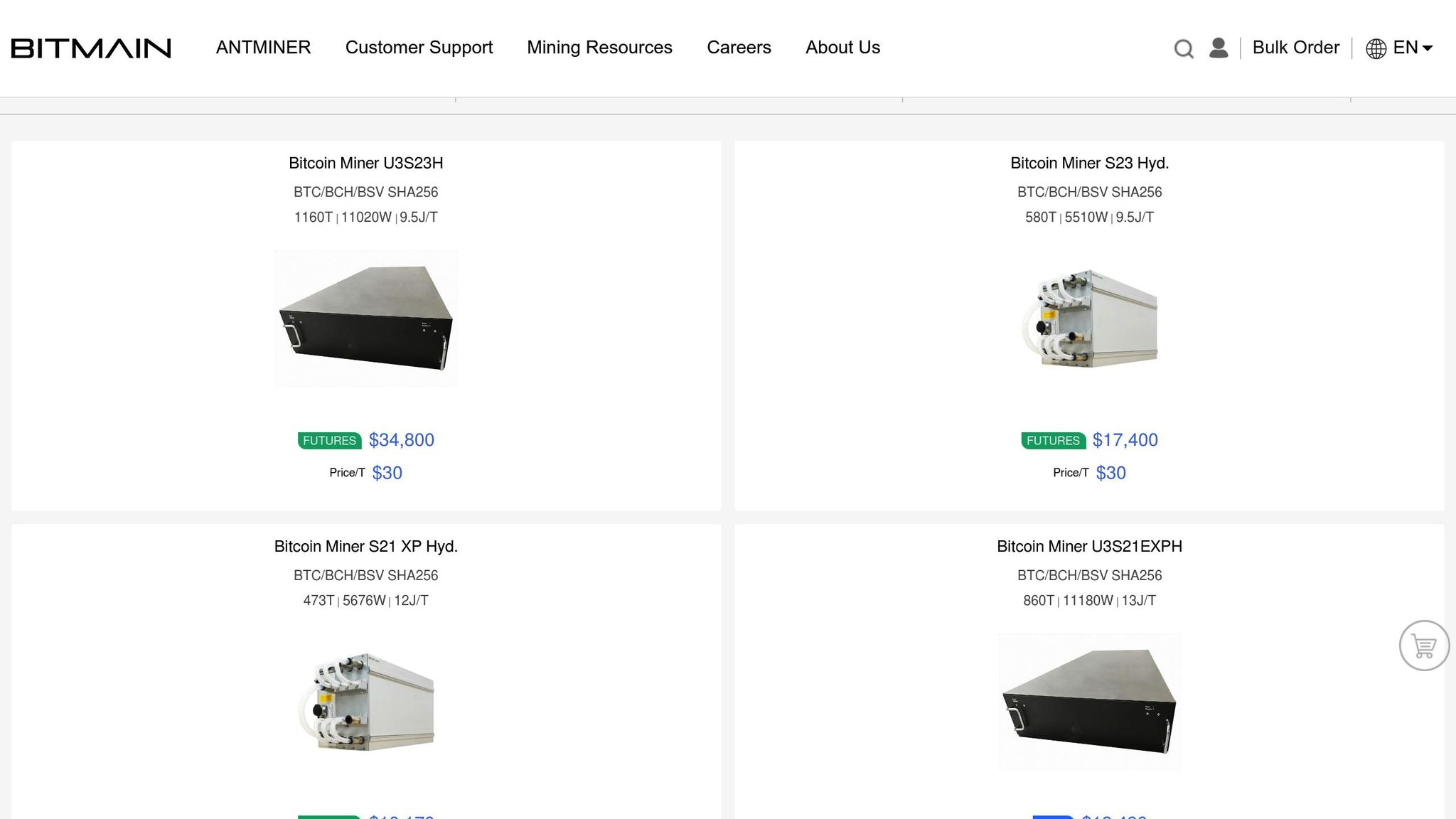This screenshot has width=1456, height=819.
Task: Expand the EN language dropdown arrow
Action: click(1427, 48)
